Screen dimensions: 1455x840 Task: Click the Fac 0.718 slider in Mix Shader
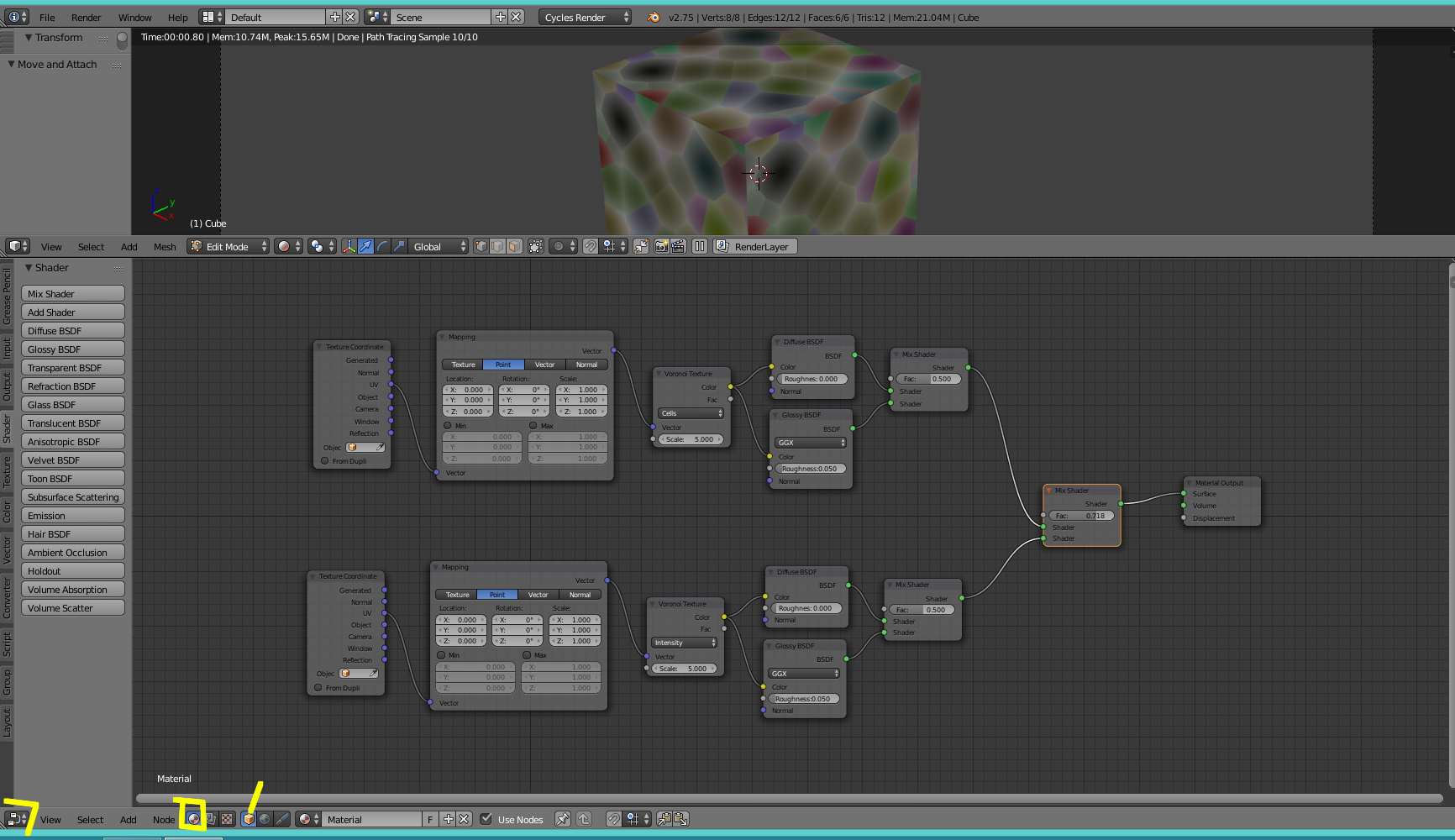(1081, 516)
